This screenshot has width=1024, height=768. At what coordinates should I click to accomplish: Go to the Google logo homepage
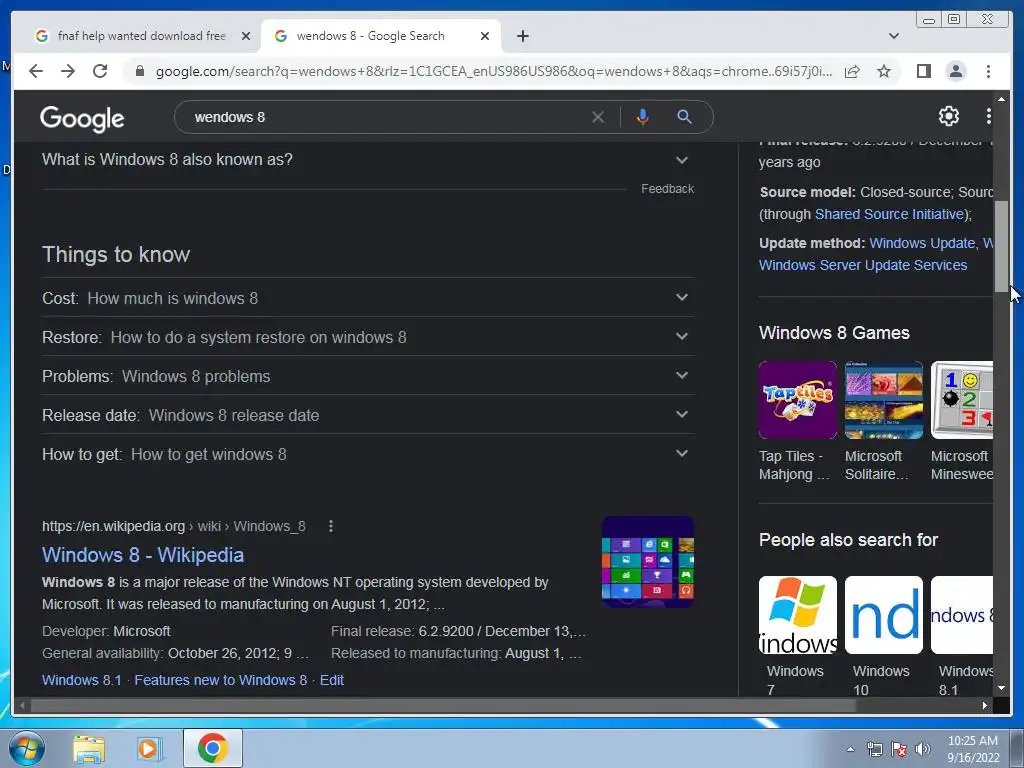click(82, 118)
